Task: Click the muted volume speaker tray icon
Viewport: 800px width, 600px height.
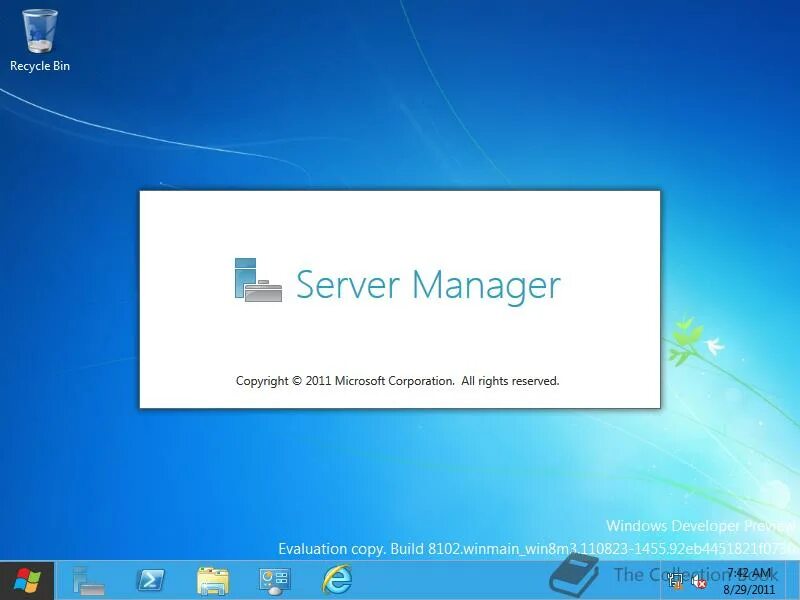Action: click(x=698, y=581)
